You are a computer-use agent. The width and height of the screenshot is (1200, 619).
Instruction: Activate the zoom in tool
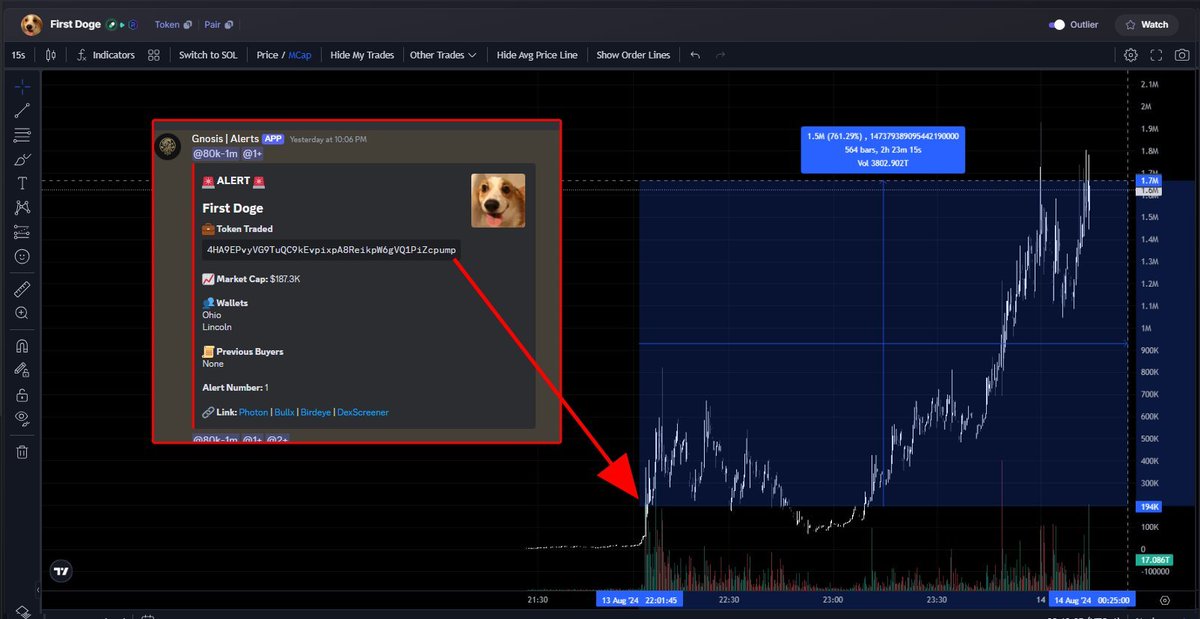(22, 313)
